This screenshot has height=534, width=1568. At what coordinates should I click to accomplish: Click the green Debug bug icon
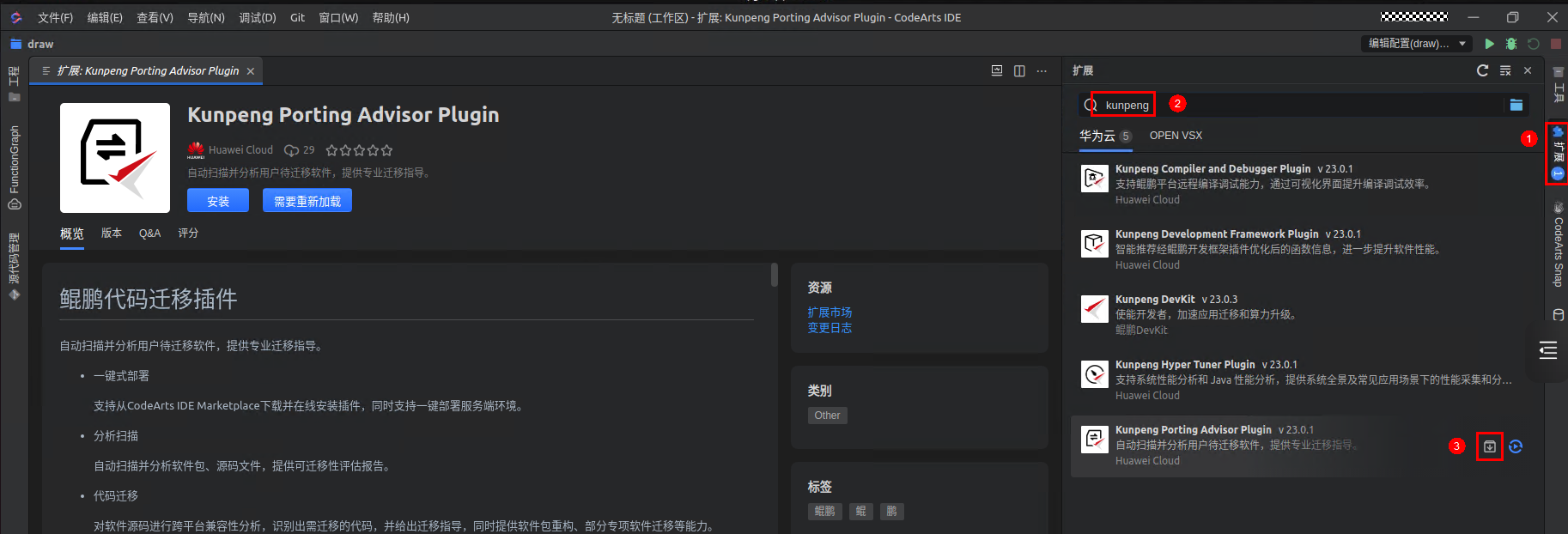click(x=1511, y=44)
